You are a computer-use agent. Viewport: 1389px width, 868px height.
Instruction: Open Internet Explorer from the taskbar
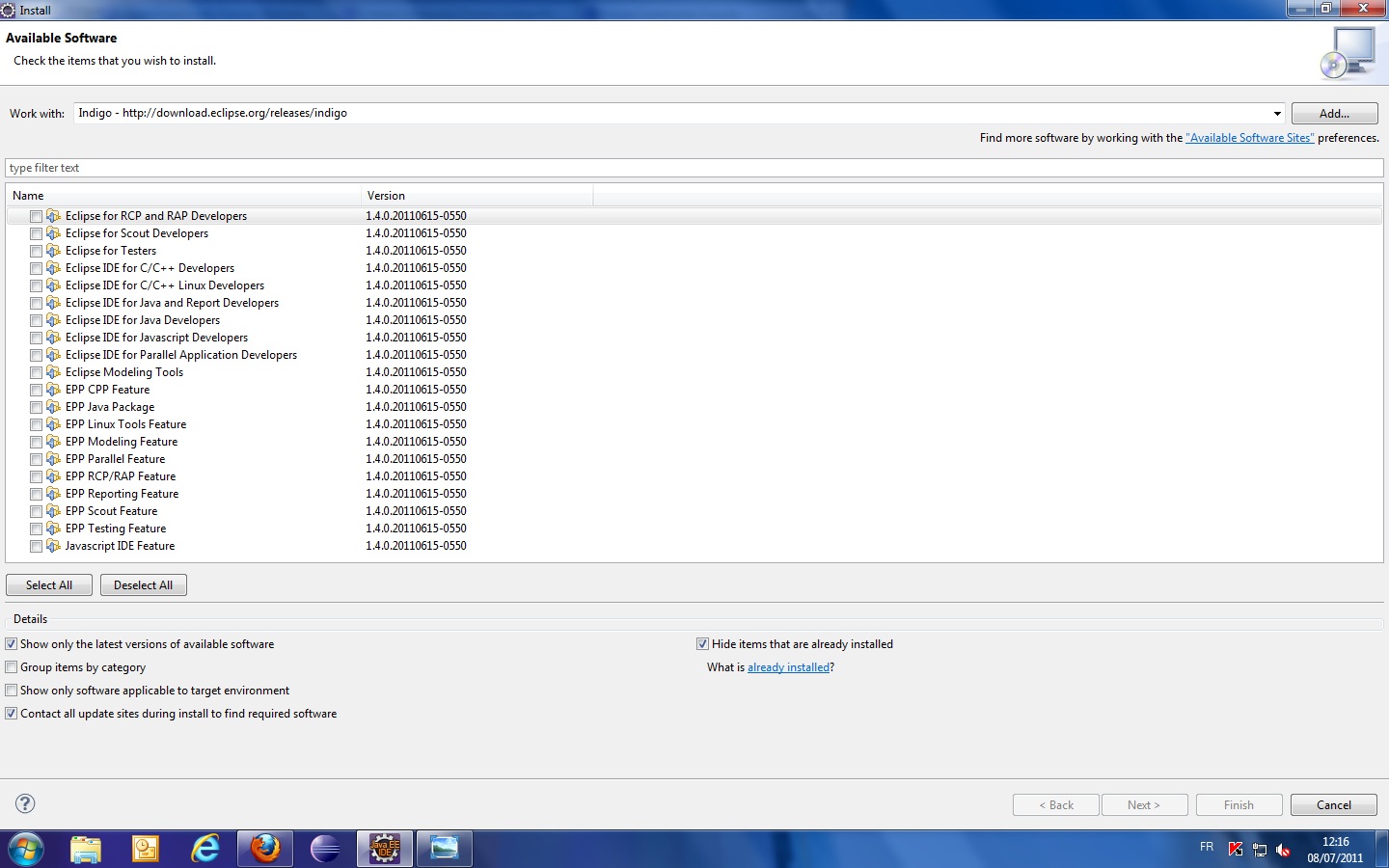click(x=205, y=849)
